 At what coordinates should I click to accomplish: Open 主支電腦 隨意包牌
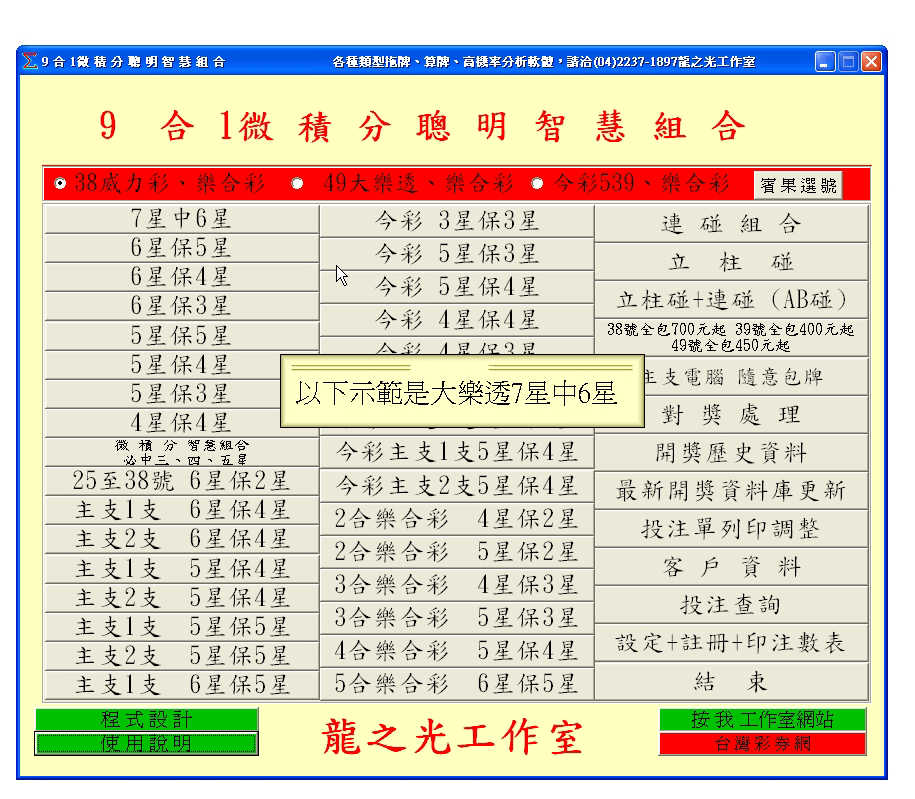pos(756,376)
